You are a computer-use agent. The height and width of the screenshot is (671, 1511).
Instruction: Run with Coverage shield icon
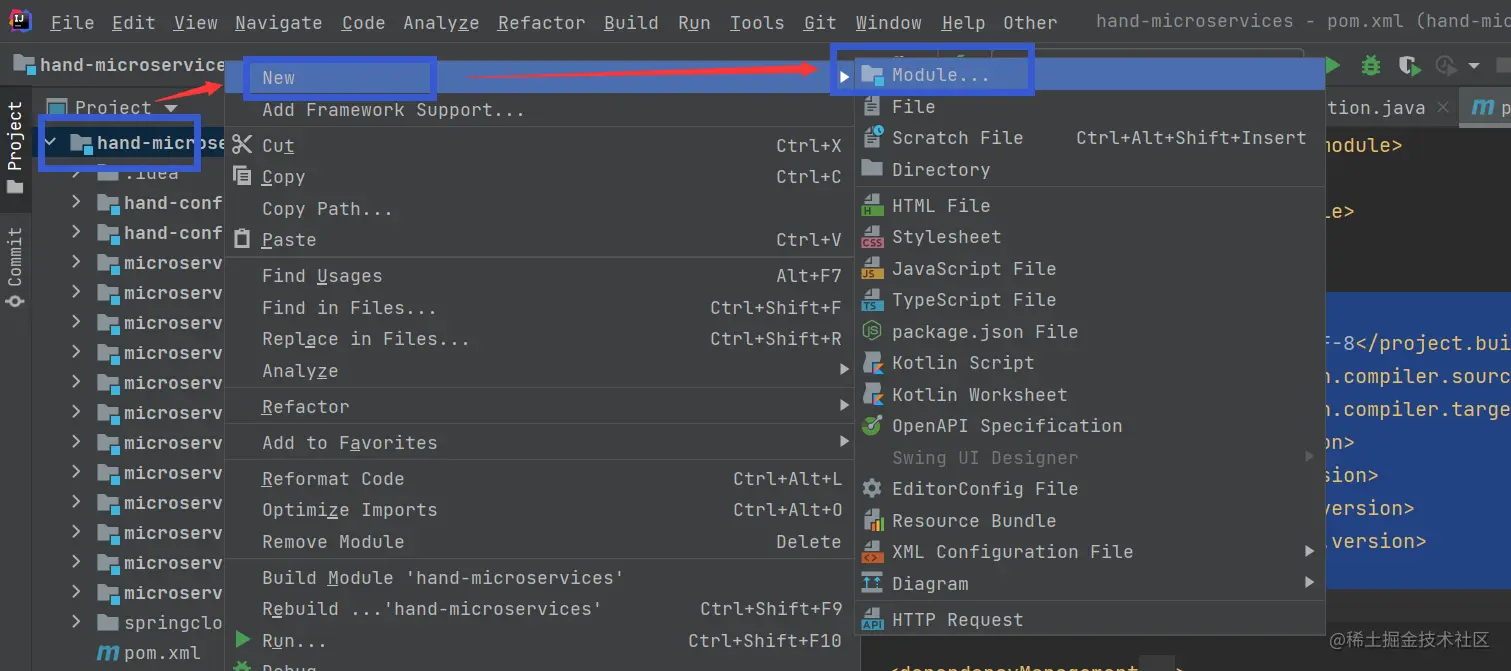click(x=1409, y=66)
